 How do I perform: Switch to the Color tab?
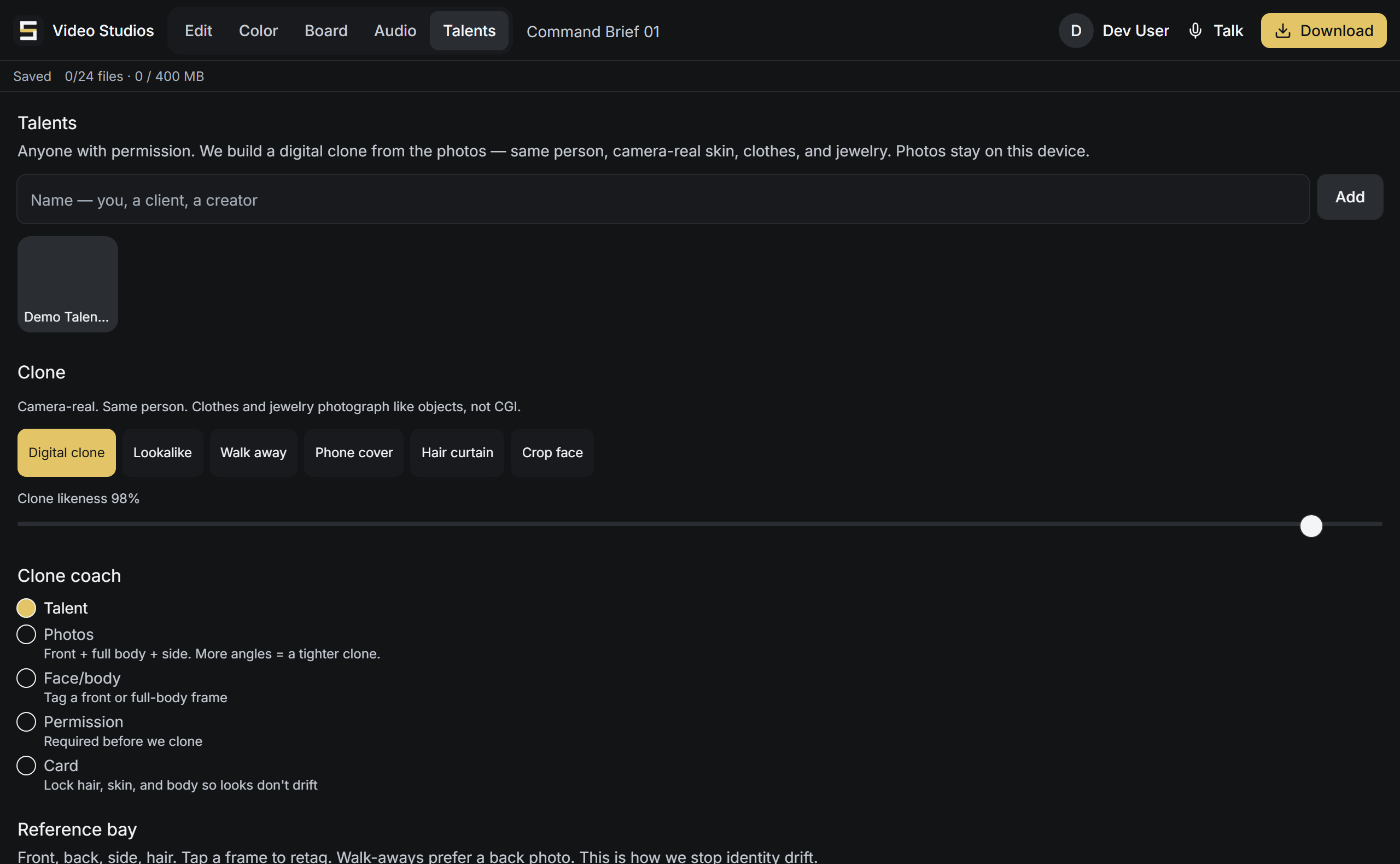pyautogui.click(x=258, y=30)
